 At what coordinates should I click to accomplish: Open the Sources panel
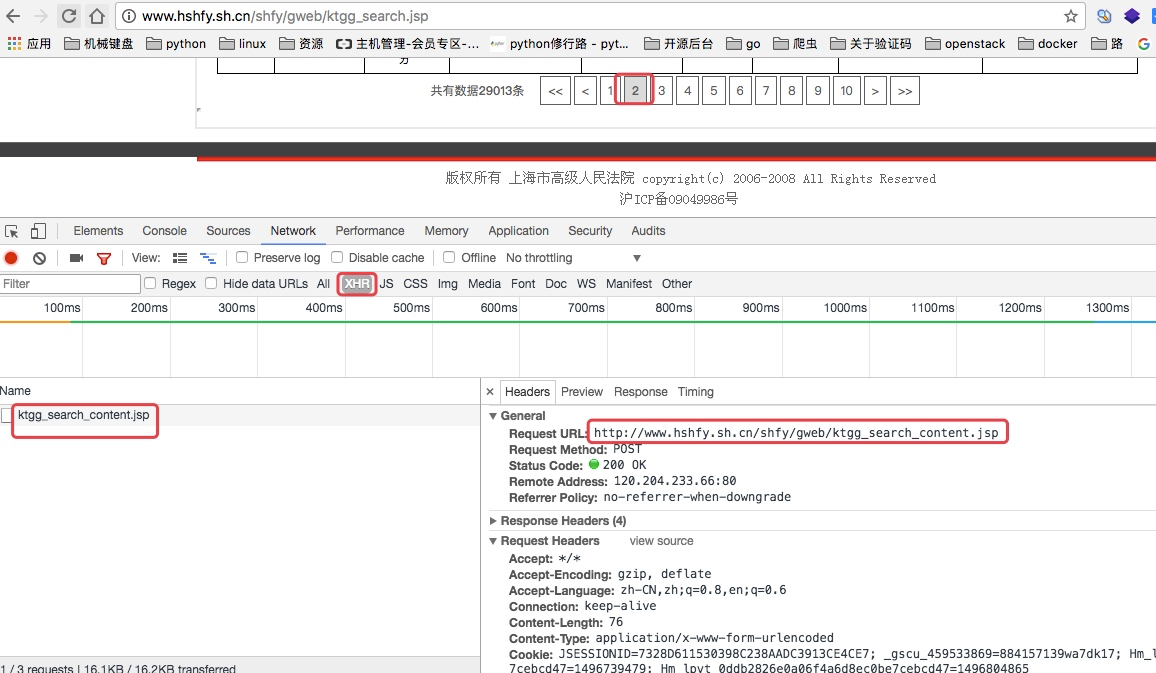pos(229,231)
